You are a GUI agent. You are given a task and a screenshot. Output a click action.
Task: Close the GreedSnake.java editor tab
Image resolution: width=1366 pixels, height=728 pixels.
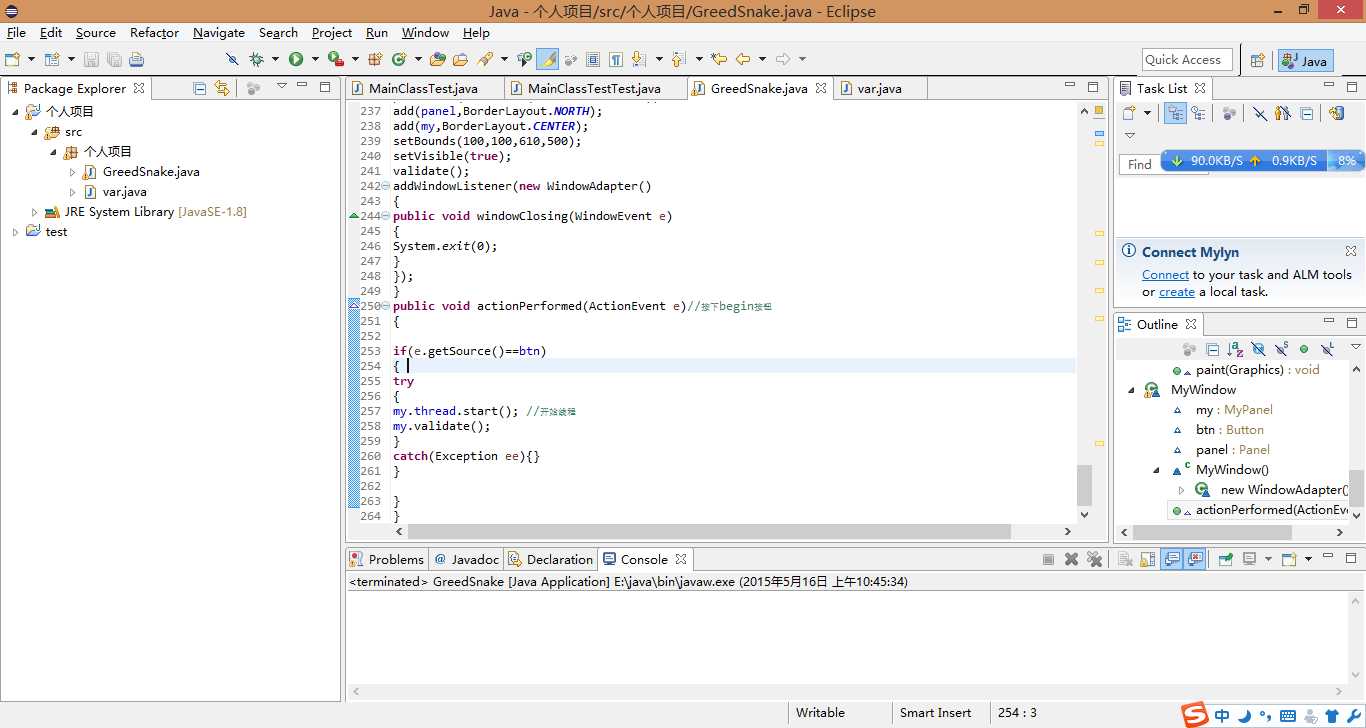point(821,88)
